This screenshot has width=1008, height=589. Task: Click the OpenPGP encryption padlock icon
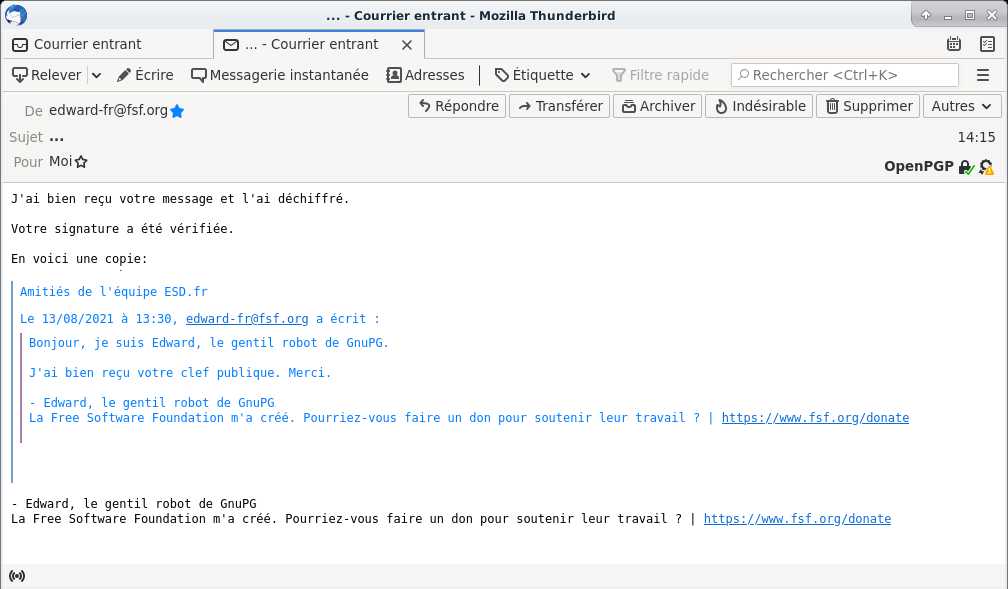click(966, 167)
